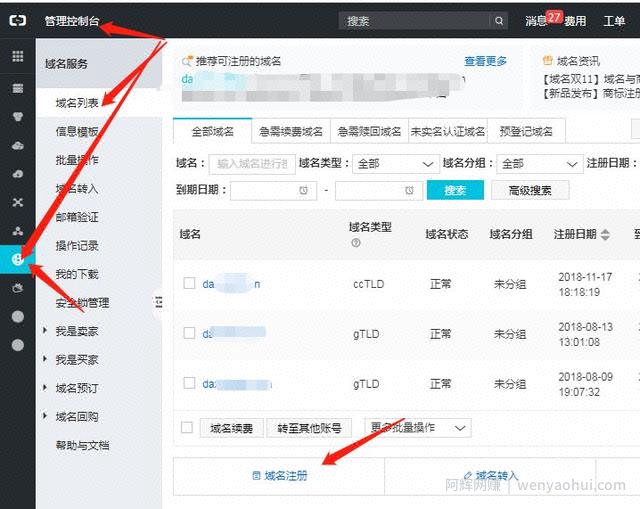Click the 高级搜索 button
Screen dimensions: 640x509
(530, 190)
